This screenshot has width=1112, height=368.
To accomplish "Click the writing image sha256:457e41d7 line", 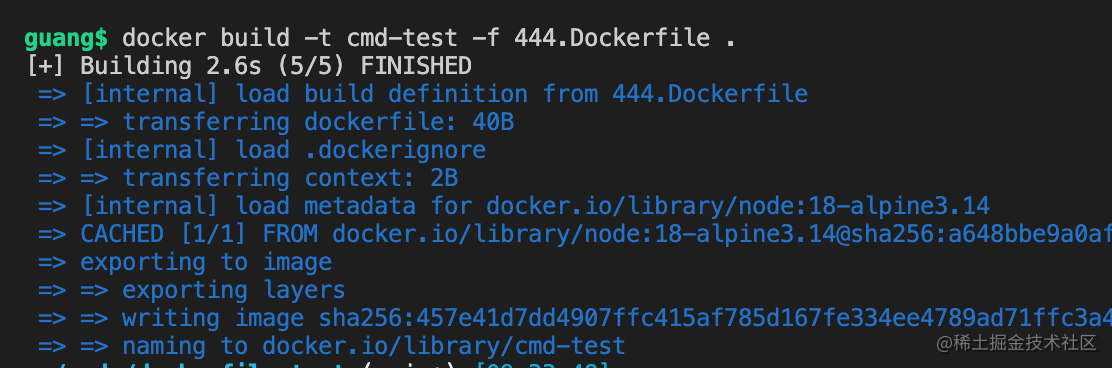I will pos(574,318).
